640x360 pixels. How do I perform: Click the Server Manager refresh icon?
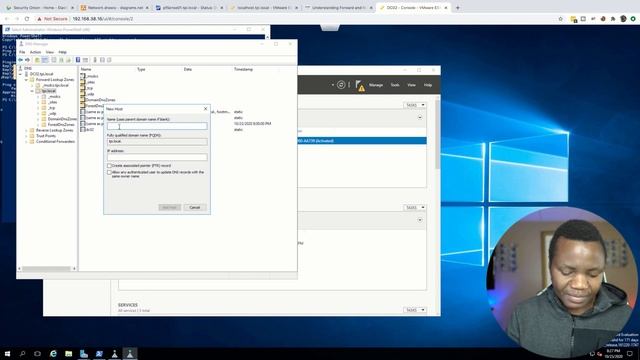(x=341, y=85)
